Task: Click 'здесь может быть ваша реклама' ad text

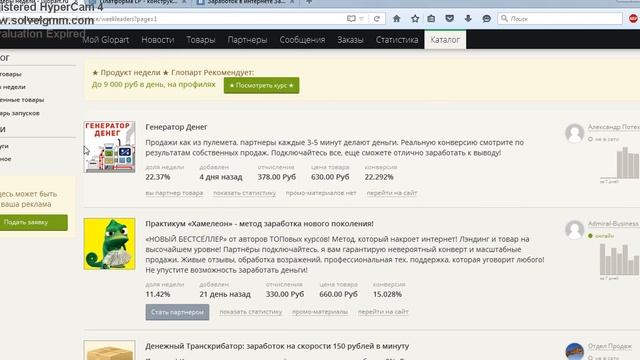Action: tap(28, 199)
